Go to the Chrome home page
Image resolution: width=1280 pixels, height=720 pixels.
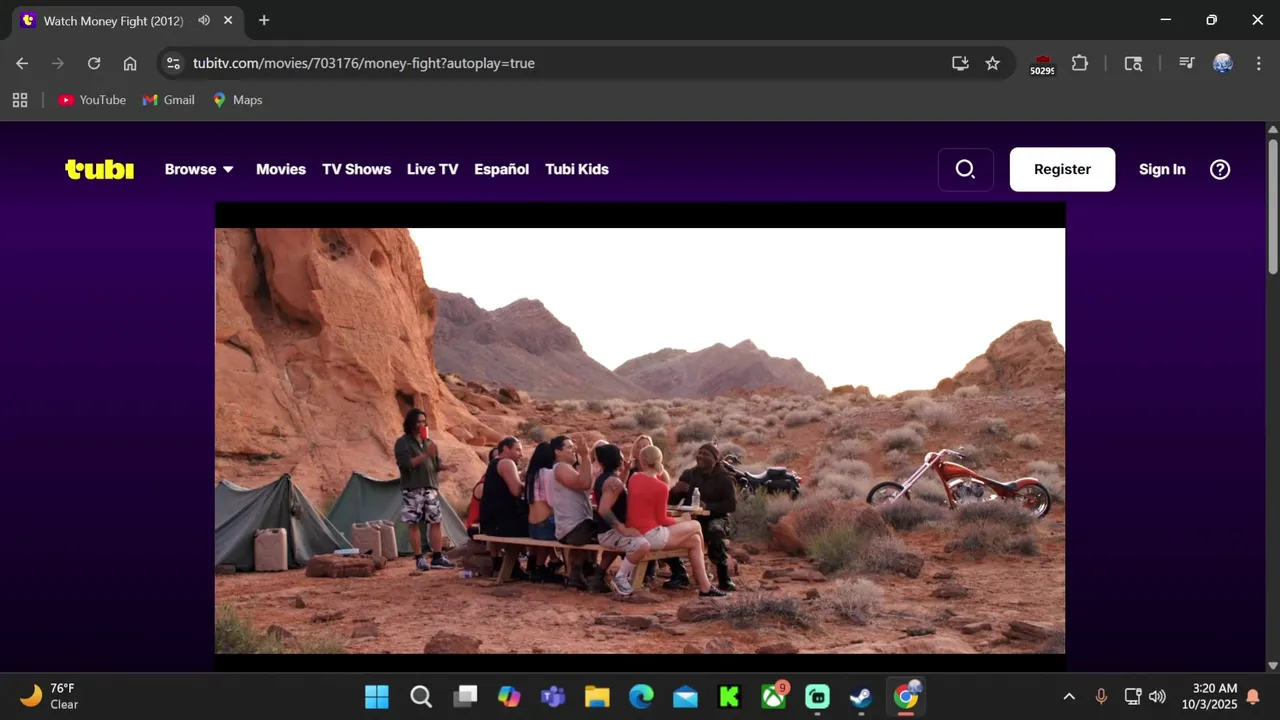coord(130,63)
